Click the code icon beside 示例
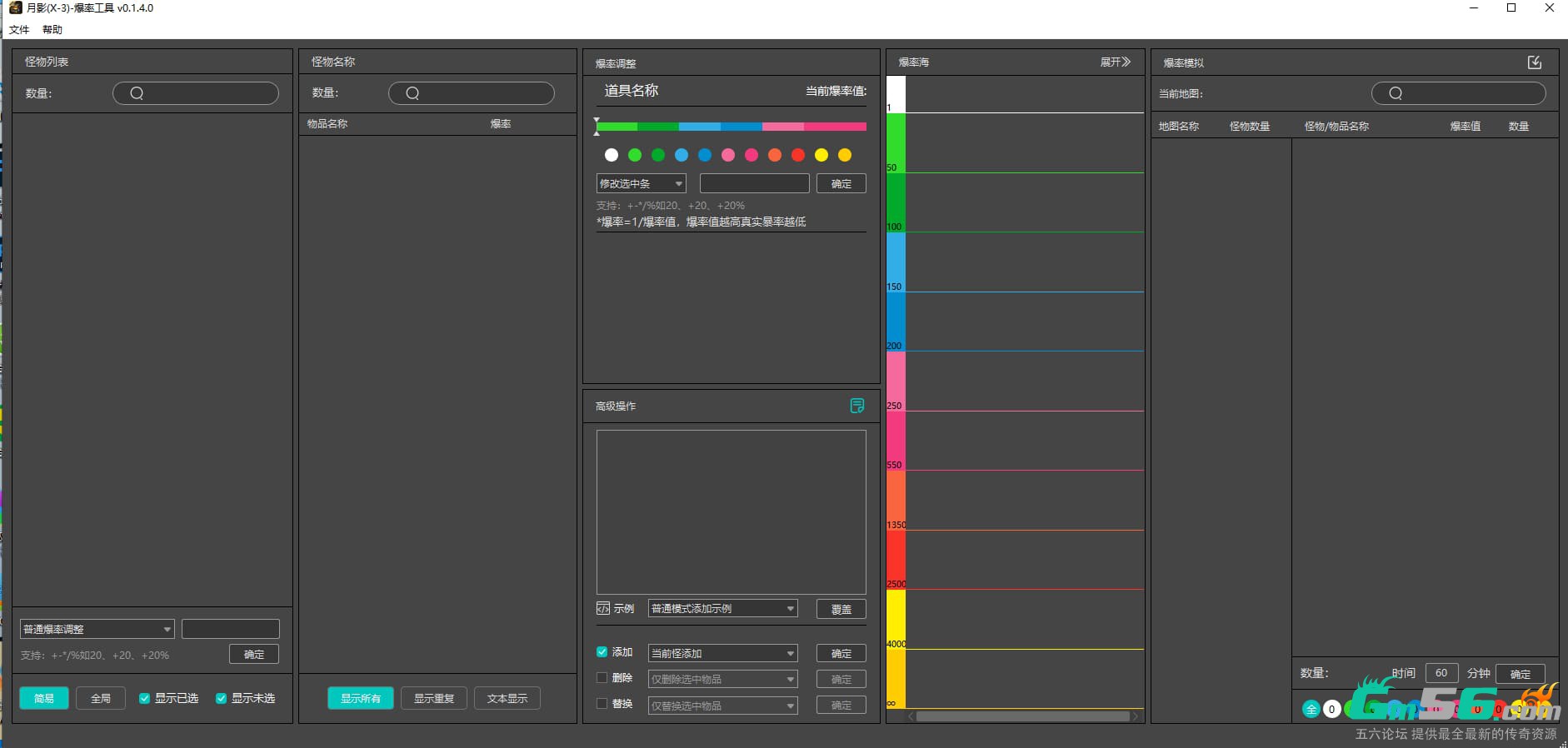Viewport: 1568px width, 748px height. (x=603, y=609)
